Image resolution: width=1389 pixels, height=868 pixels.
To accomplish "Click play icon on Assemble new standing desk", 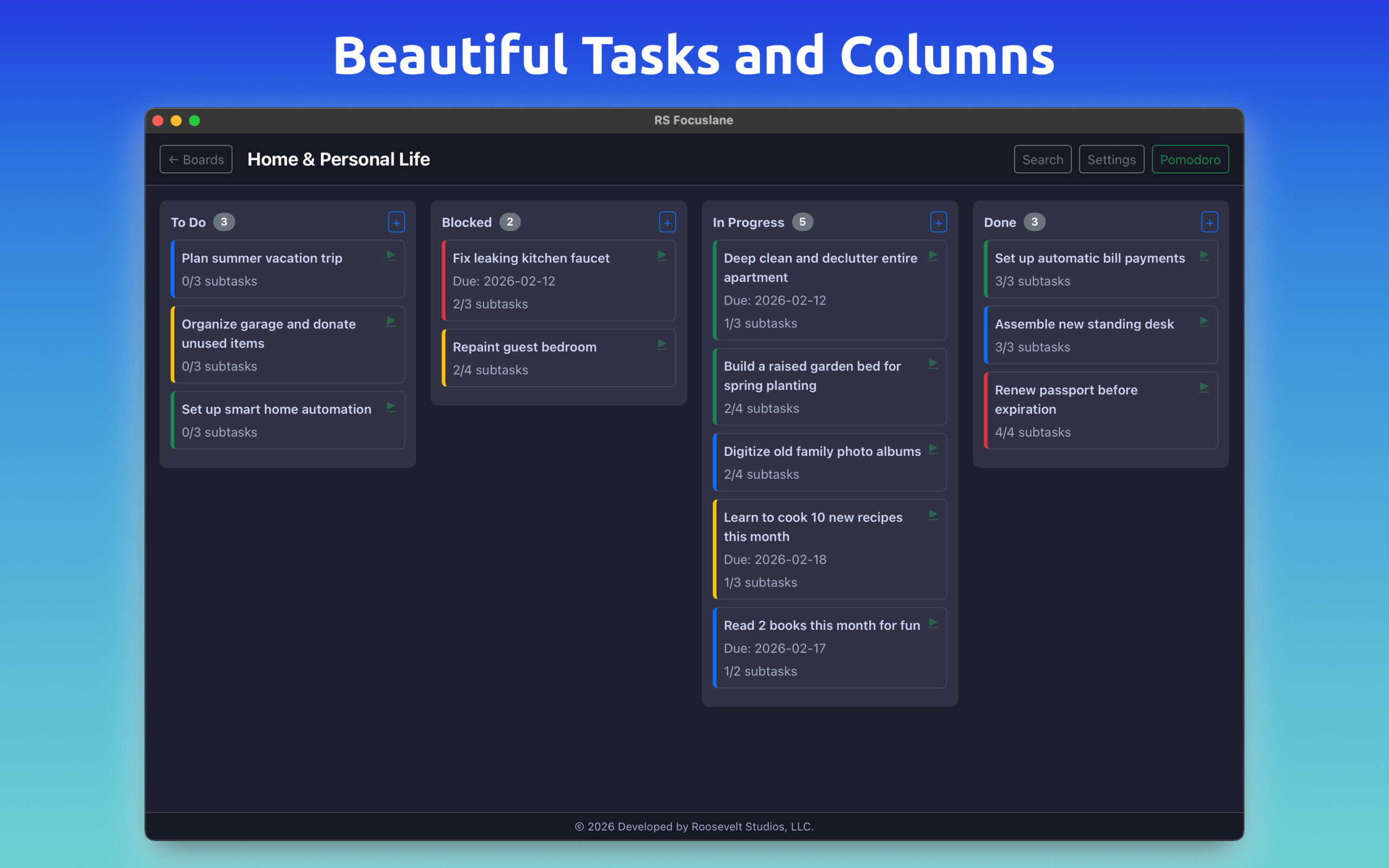I will click(x=1203, y=322).
